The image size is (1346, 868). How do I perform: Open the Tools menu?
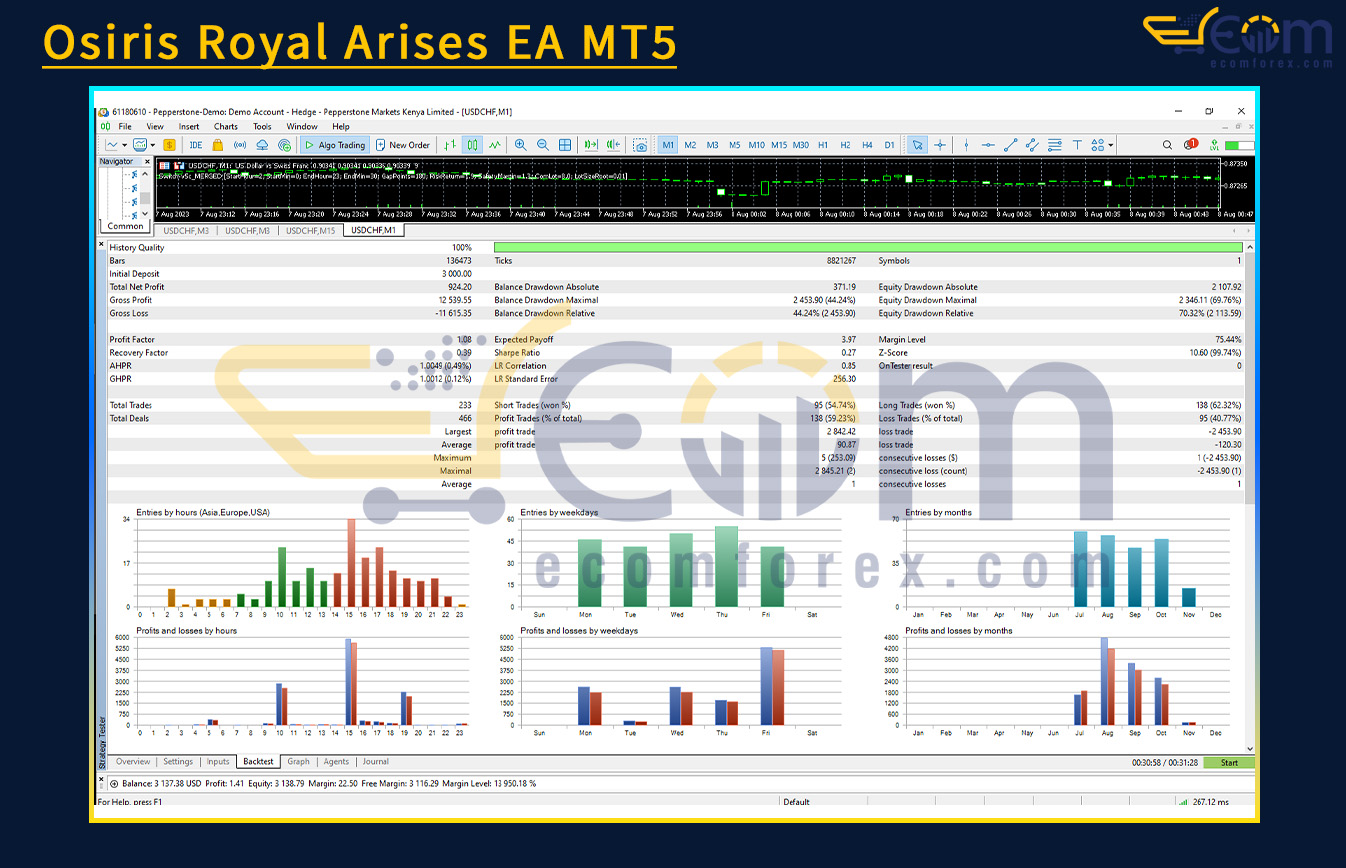[262, 127]
